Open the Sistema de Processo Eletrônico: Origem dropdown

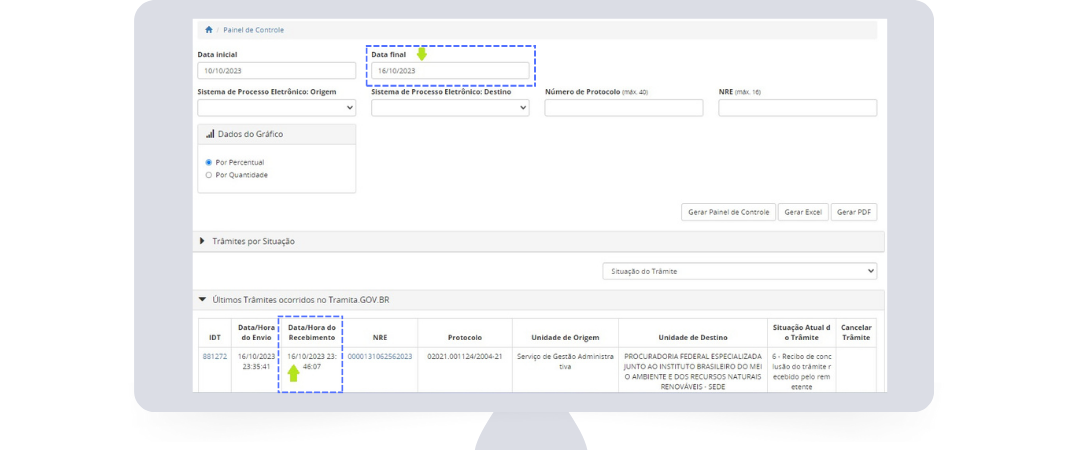pos(276,108)
